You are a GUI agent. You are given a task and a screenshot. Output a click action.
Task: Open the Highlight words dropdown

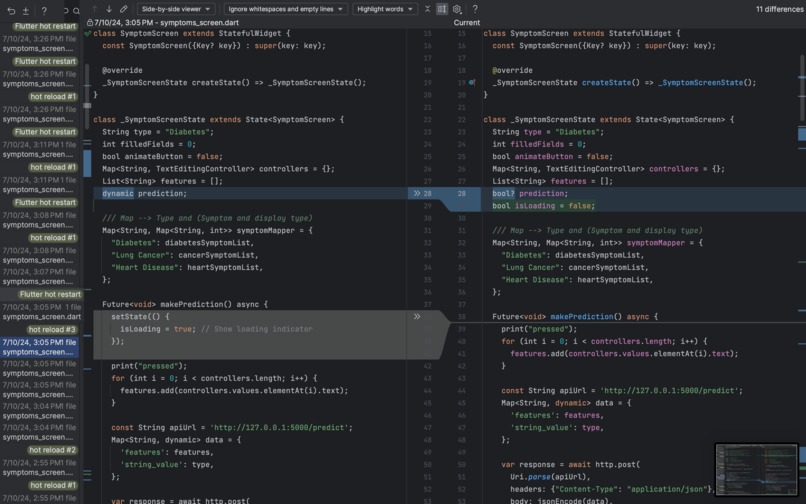(384, 9)
